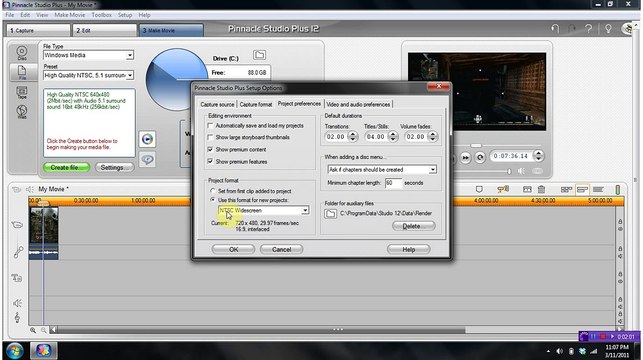Select the Disc output icon
The height and width of the screenshot is (360, 643).
[x=22, y=52]
